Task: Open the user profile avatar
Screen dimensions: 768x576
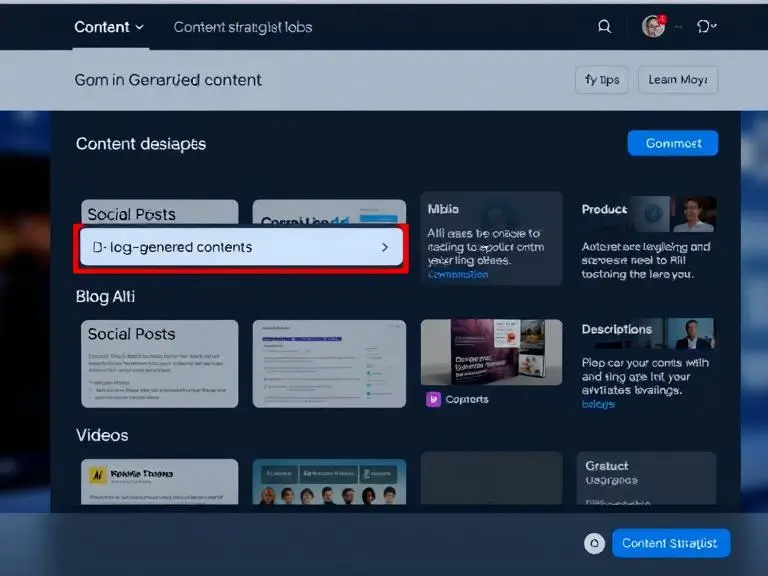Action: coord(653,26)
